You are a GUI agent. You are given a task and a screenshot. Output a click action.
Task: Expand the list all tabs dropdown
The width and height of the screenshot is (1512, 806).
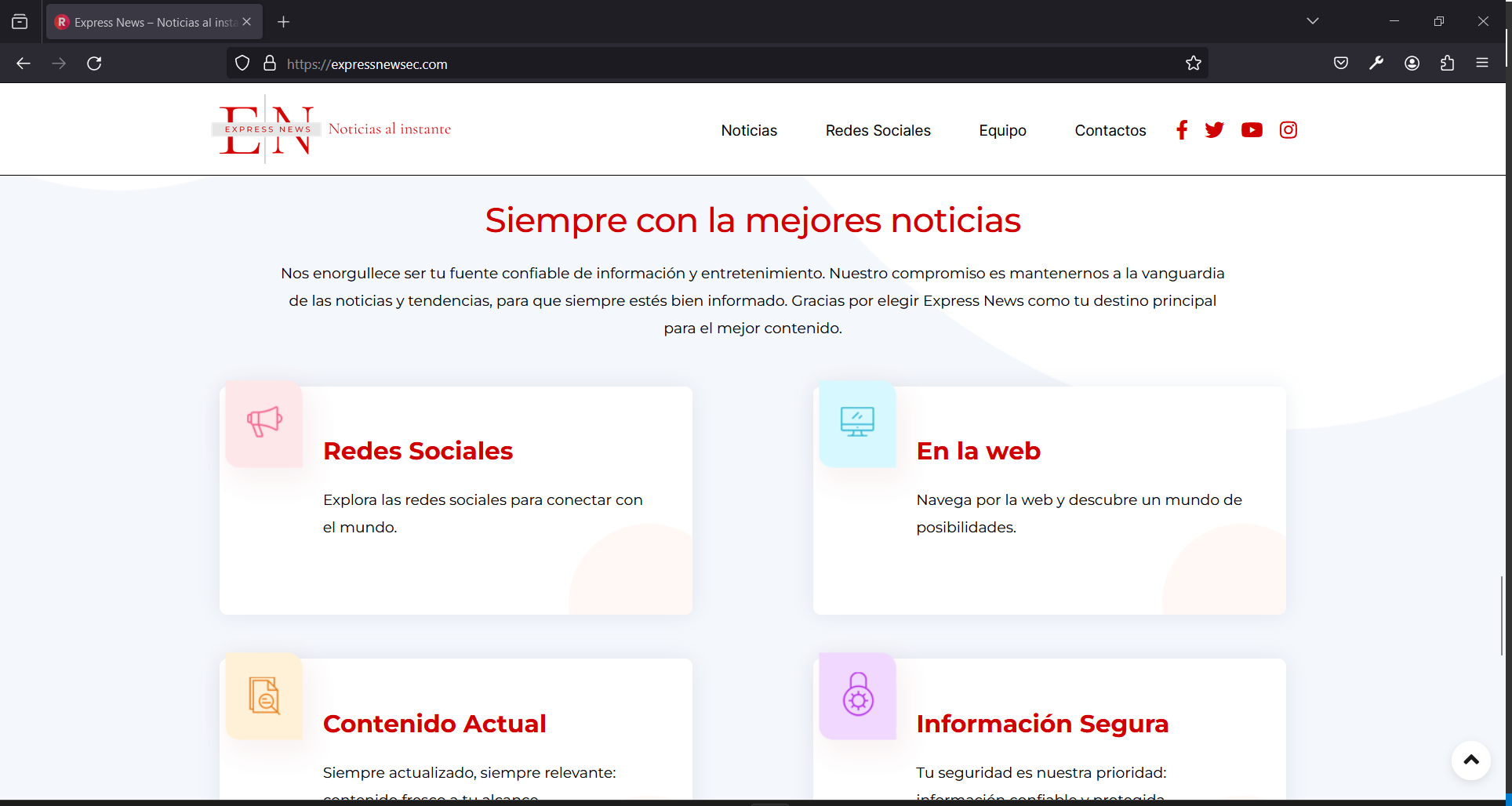(1313, 21)
